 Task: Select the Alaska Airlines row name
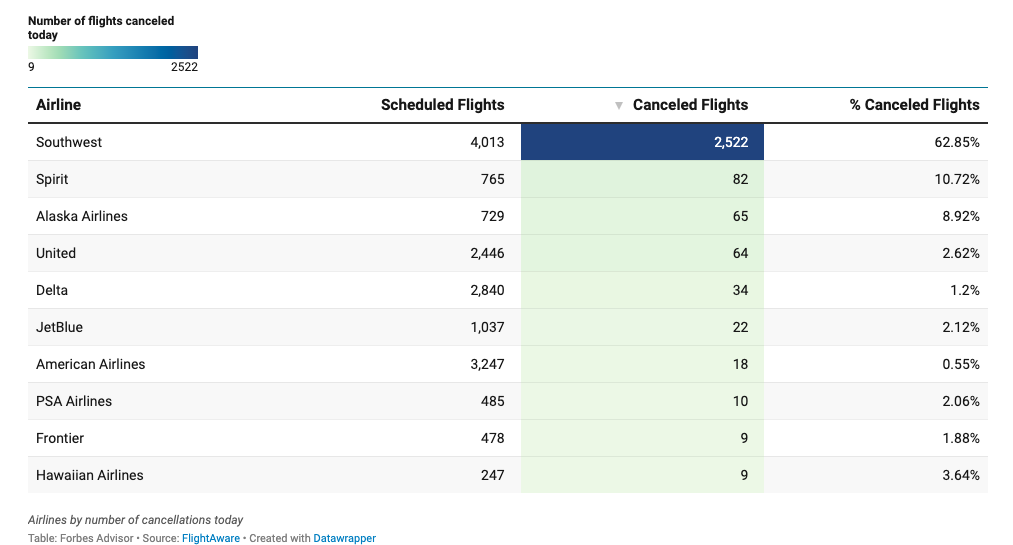tap(82, 216)
